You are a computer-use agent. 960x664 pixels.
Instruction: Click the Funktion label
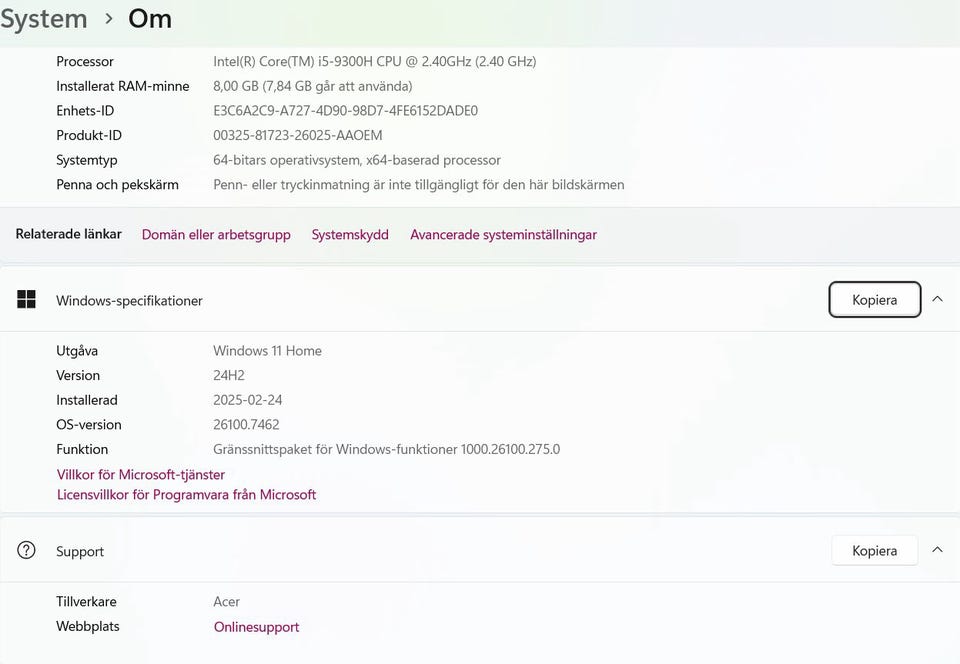coord(82,449)
